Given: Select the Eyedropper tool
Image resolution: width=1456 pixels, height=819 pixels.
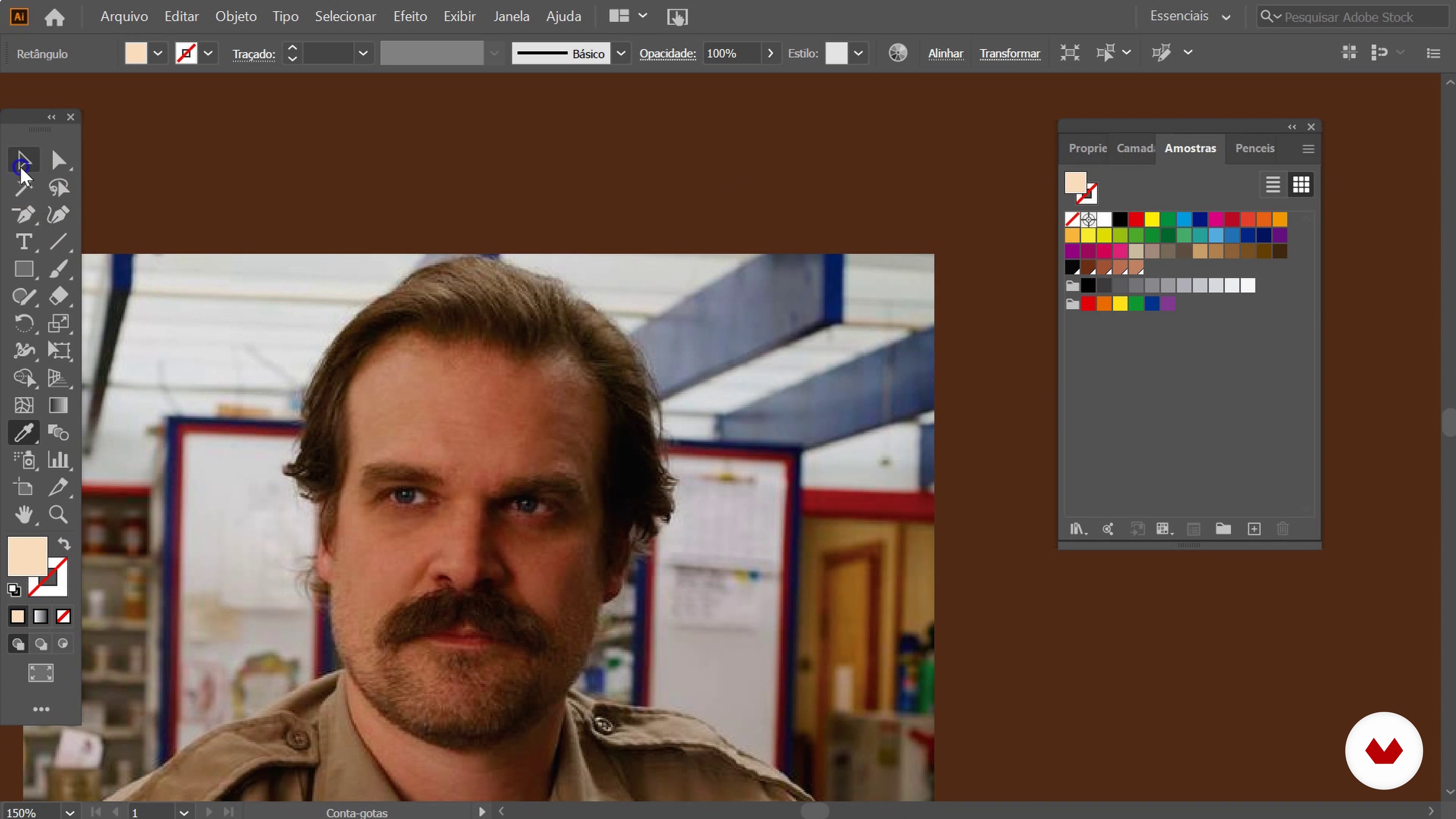Looking at the screenshot, I should (x=23, y=433).
